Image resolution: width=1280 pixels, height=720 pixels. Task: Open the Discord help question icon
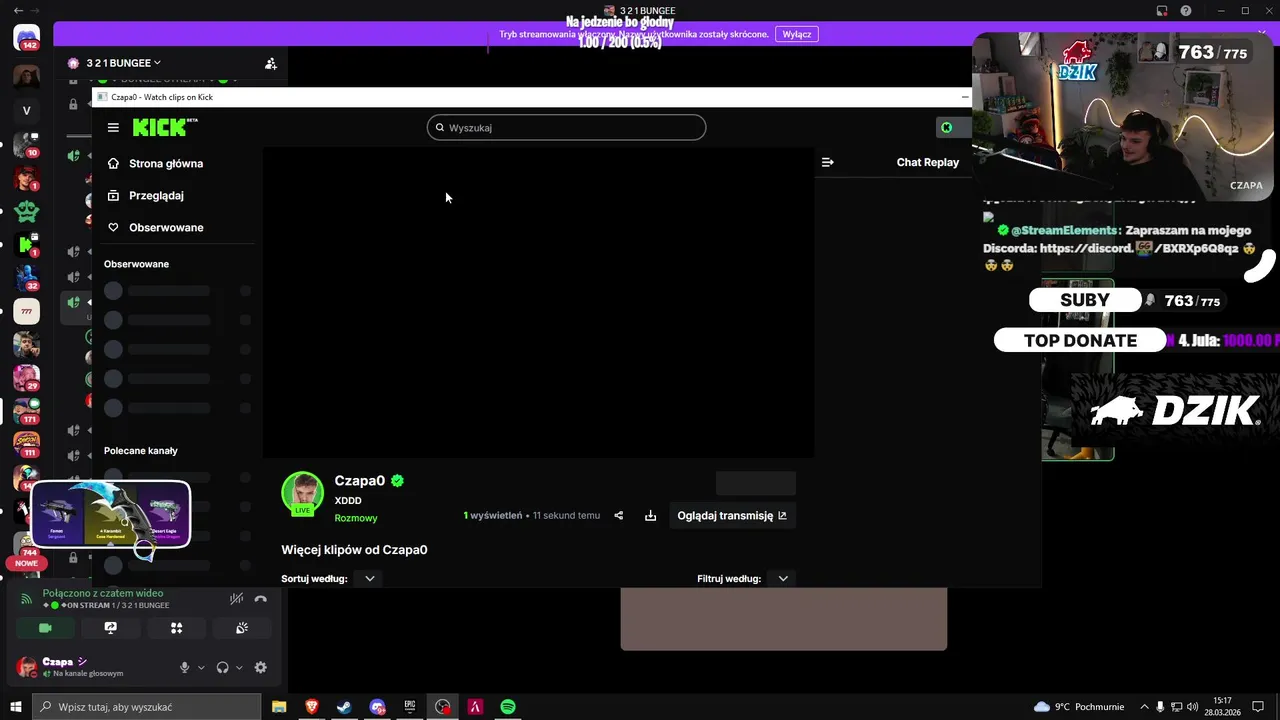pos(1185,11)
